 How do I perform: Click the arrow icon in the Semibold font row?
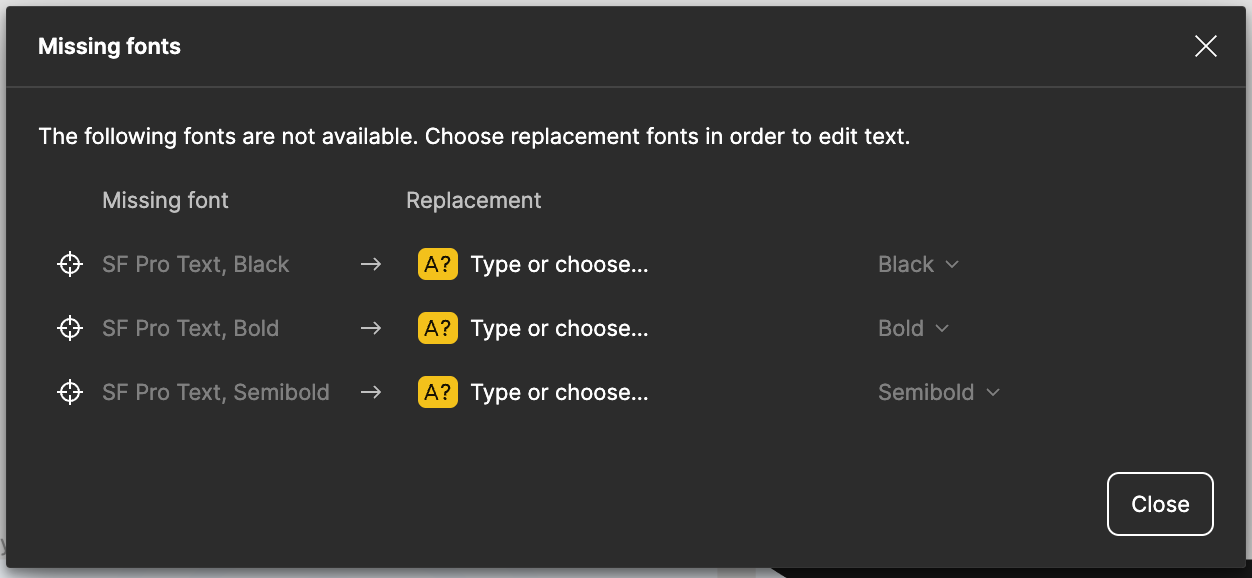(x=371, y=392)
